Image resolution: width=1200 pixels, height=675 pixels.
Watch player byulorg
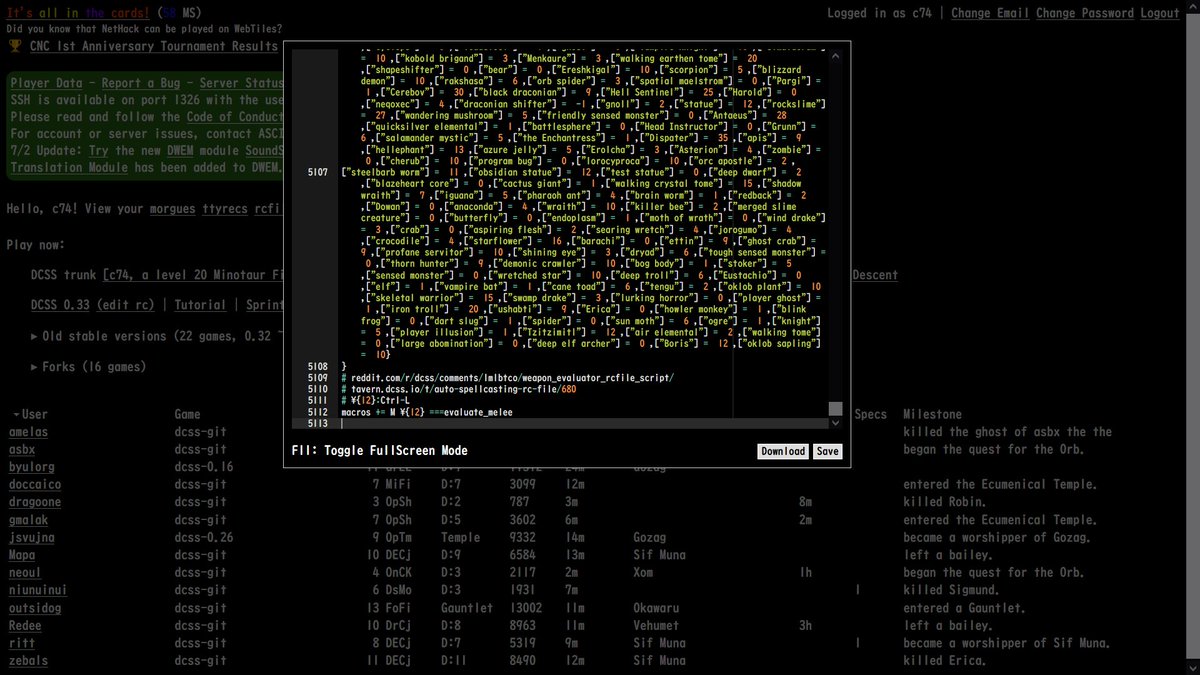pyautogui.click(x=31, y=467)
